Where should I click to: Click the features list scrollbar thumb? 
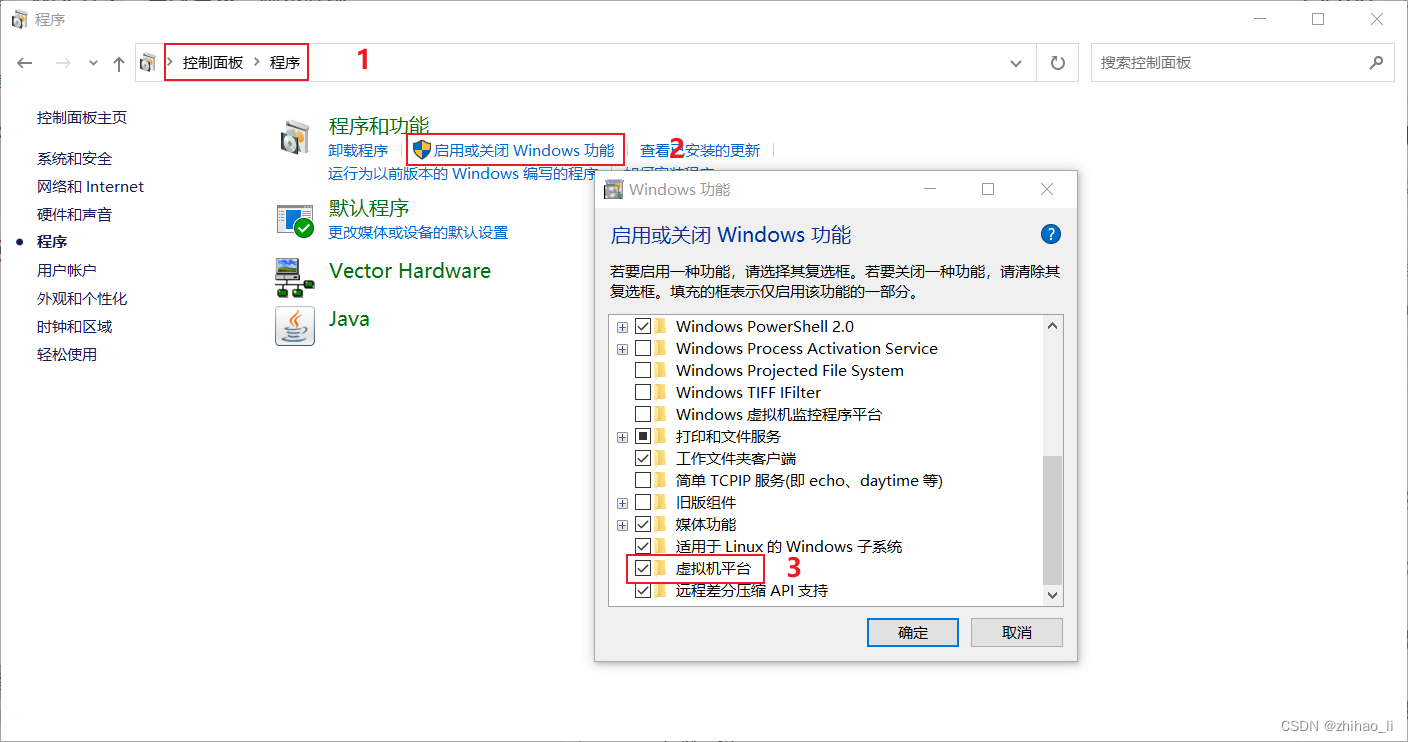(x=1052, y=520)
